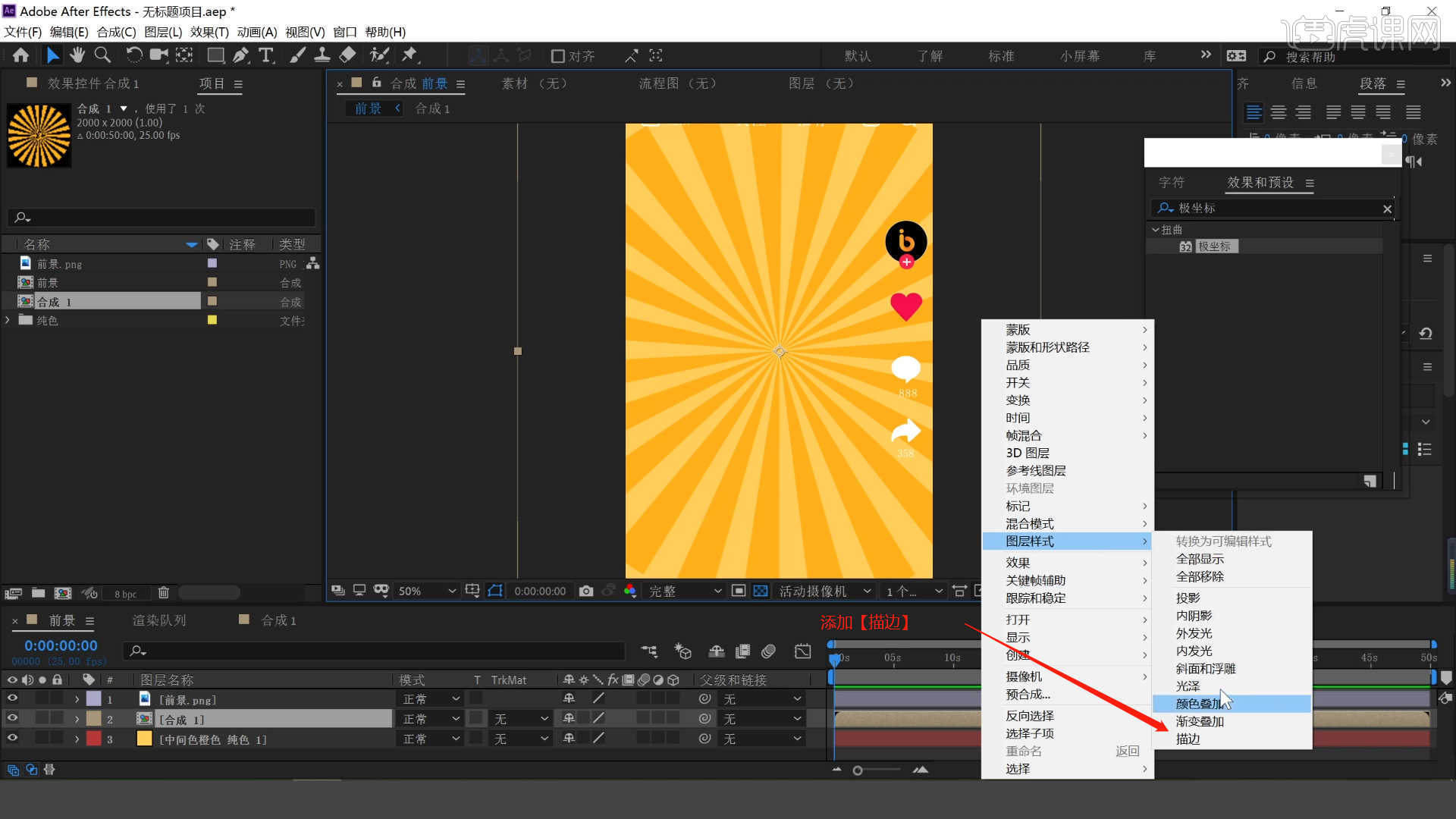Screen dimensions: 1456x819
Task: Select the Selection arrow tool
Action: point(52,55)
